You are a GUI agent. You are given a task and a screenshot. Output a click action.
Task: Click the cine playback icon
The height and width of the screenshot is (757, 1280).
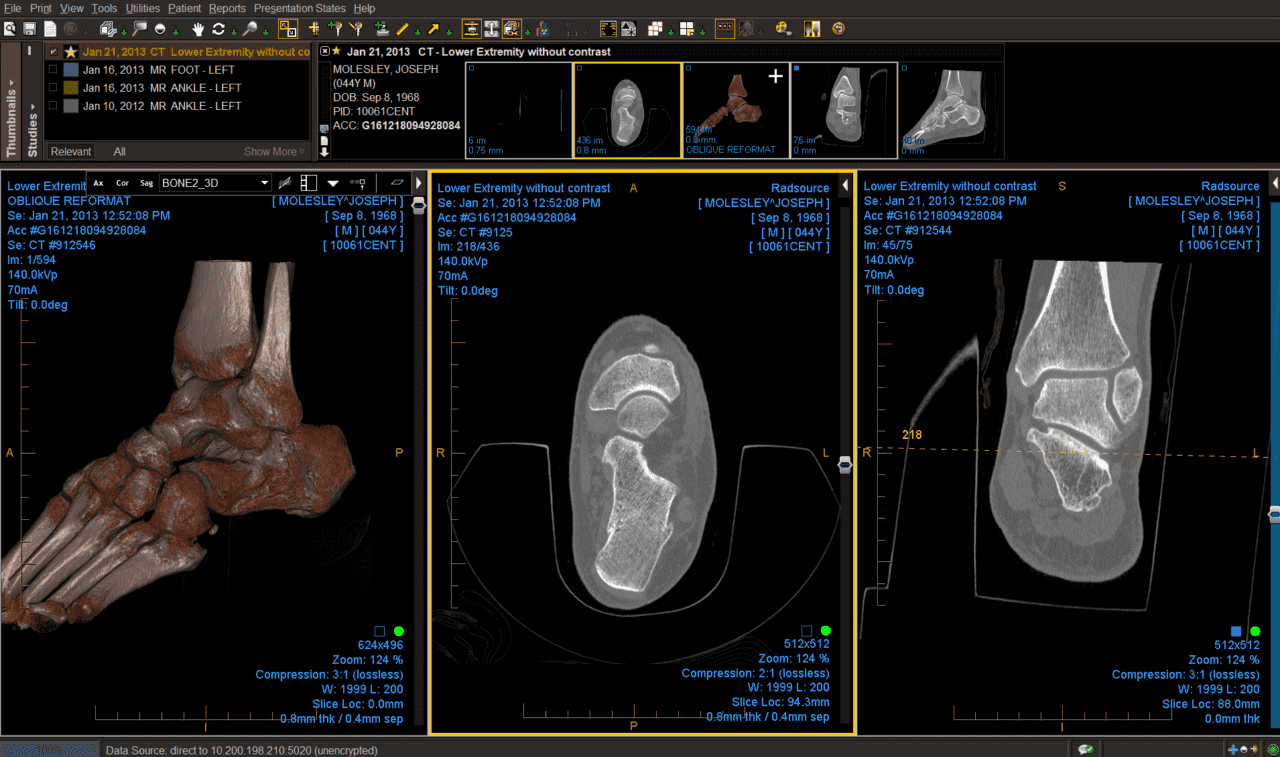point(783,28)
